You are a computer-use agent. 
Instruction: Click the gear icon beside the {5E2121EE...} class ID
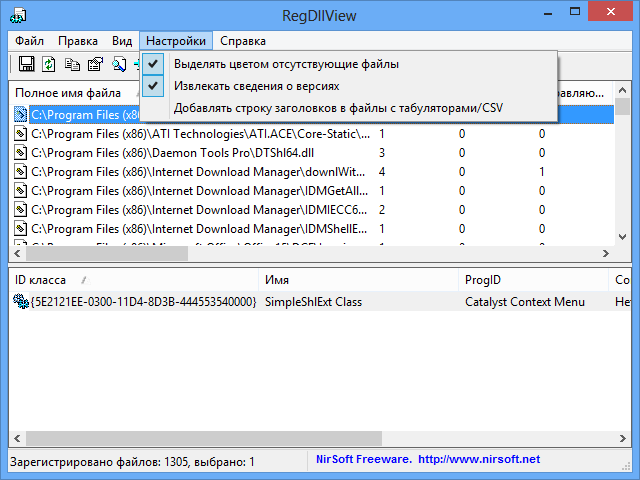(x=21, y=302)
